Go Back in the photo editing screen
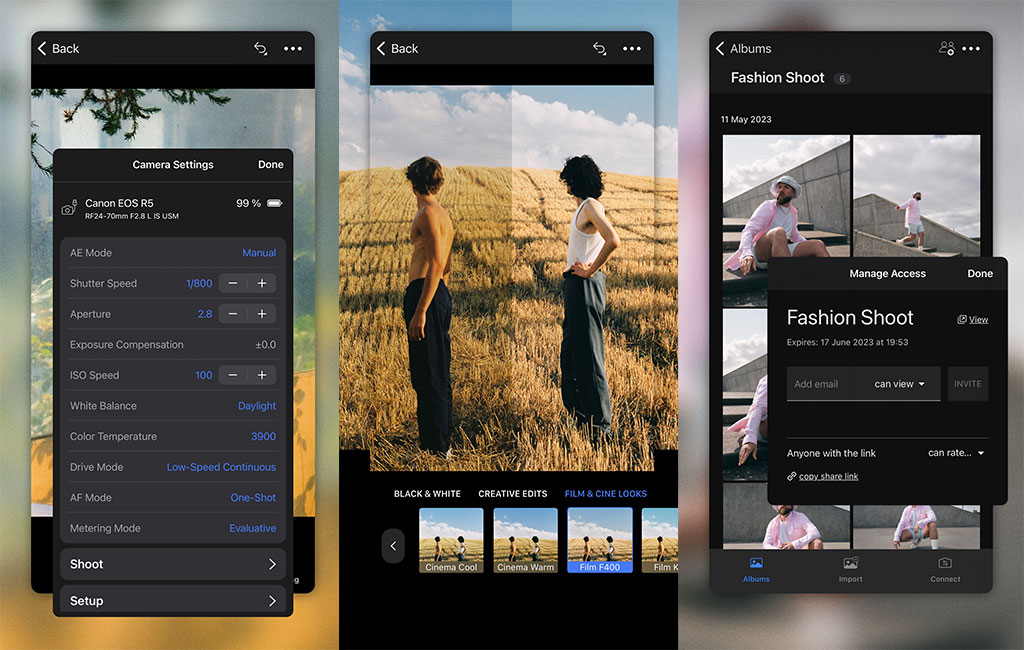 tap(397, 48)
